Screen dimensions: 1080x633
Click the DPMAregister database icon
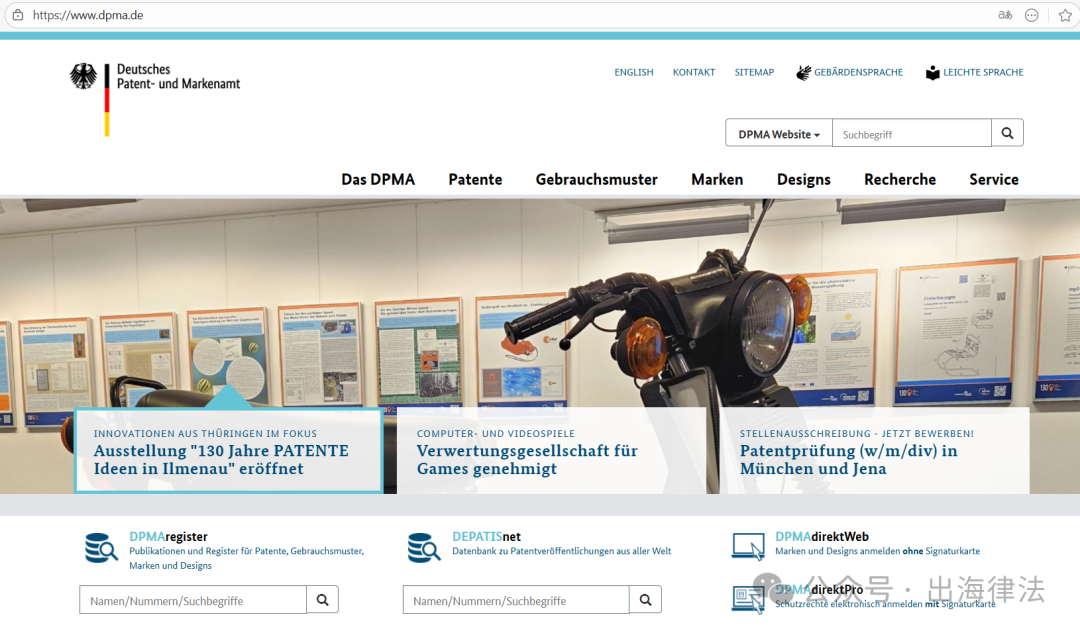pos(101,548)
